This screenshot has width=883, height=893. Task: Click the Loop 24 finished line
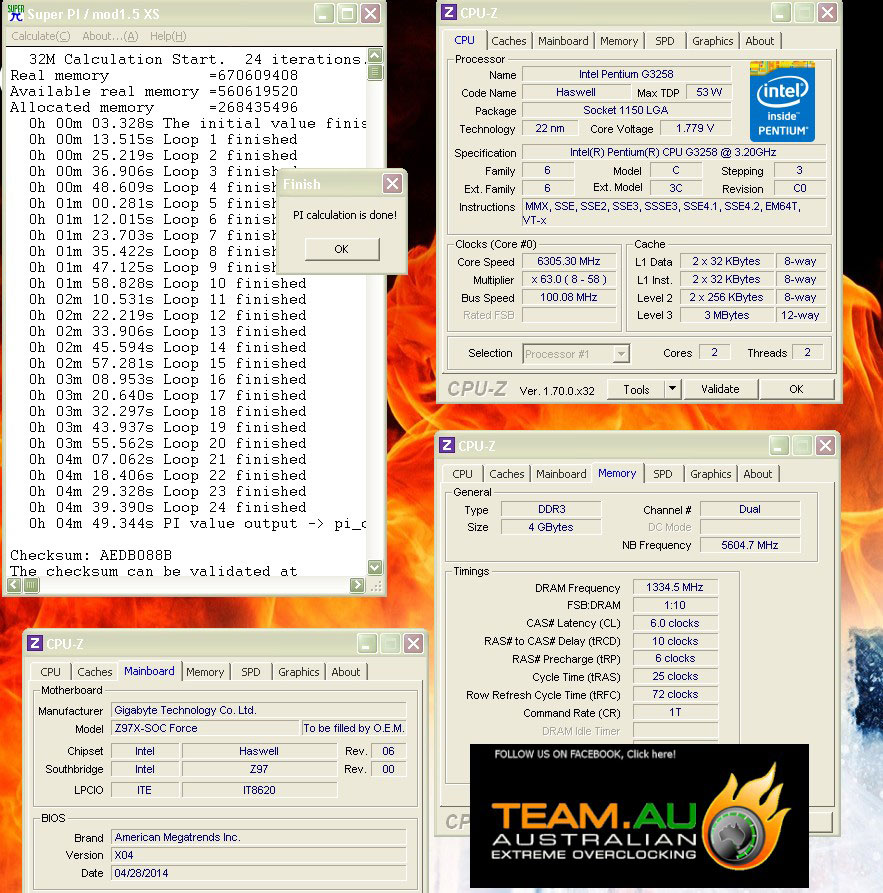pyautogui.click(x=167, y=507)
